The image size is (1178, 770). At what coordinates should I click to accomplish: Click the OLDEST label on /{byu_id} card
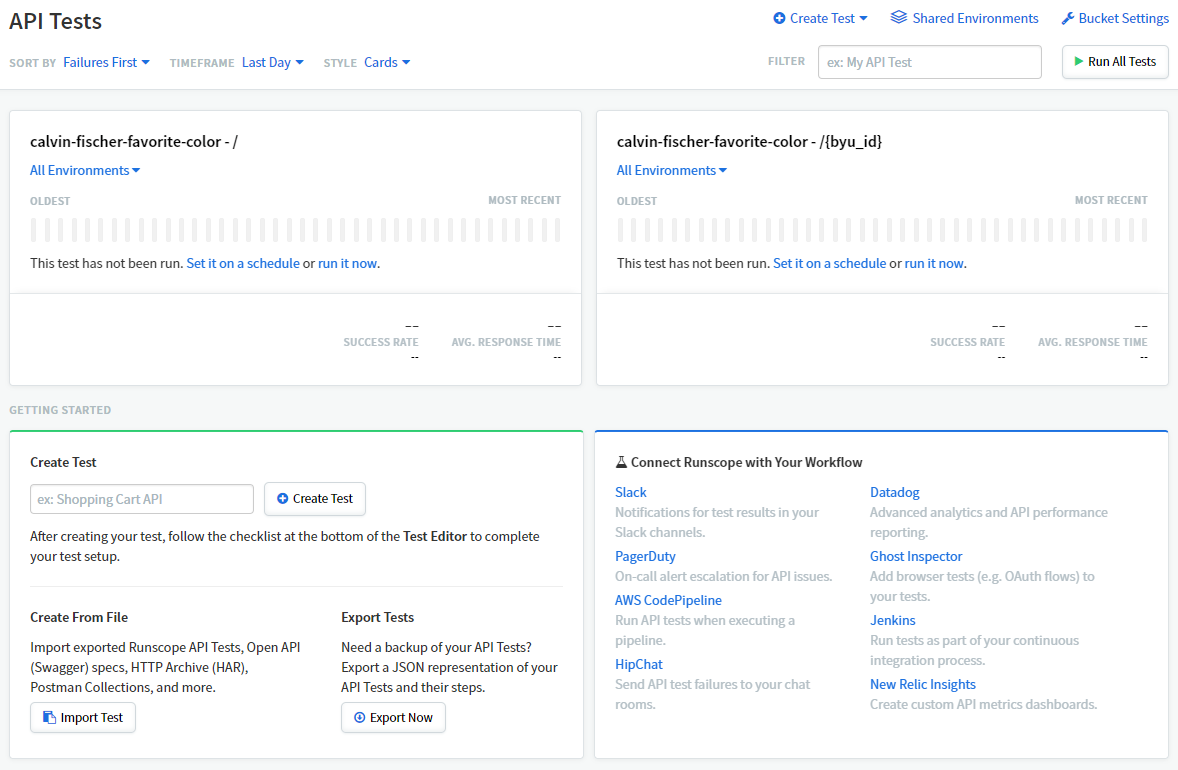(636, 201)
